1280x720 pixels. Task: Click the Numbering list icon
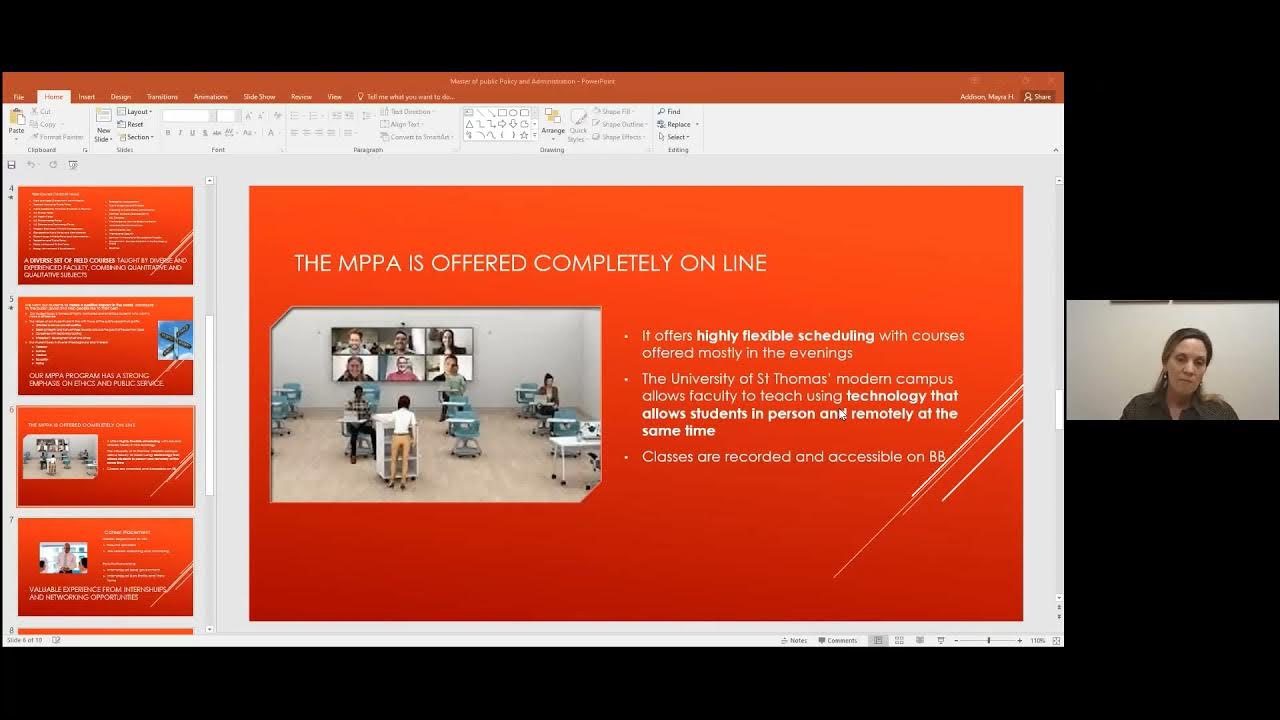coord(314,115)
